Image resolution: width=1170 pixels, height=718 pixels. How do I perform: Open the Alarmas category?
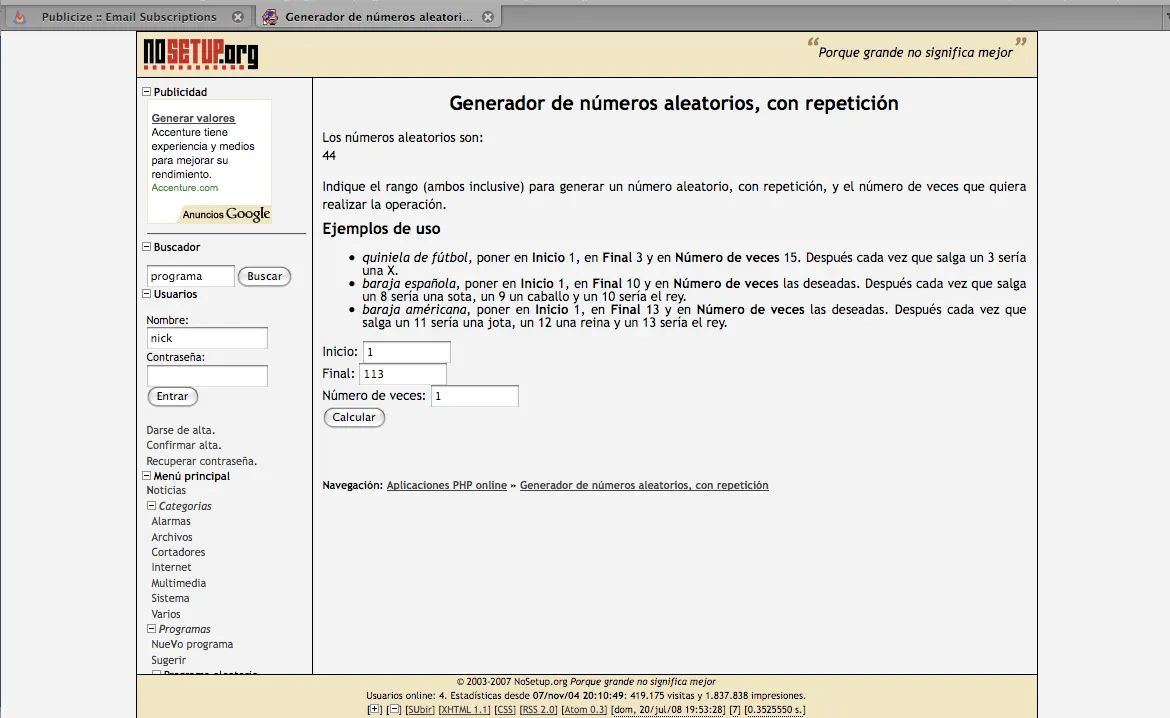(x=171, y=521)
